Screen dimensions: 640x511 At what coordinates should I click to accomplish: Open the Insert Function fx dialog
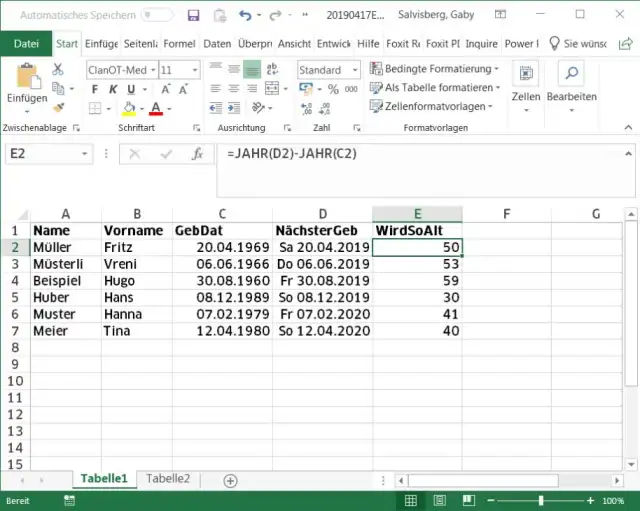198,154
